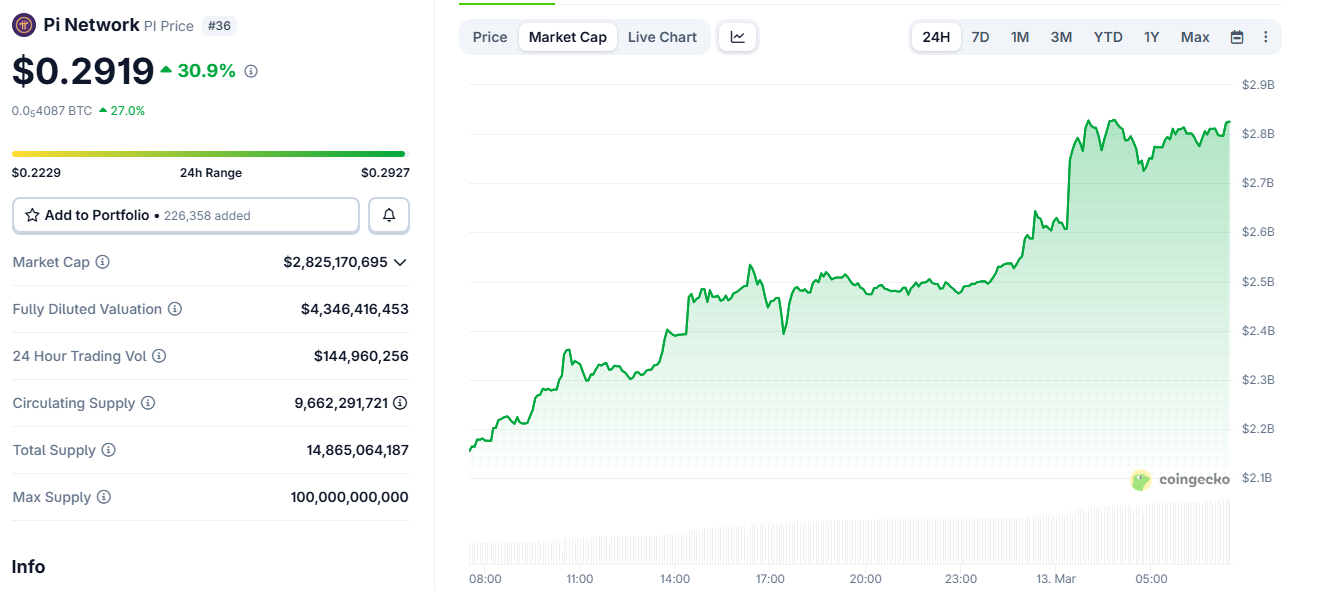Select the line chart style icon
Image resolution: width=1323 pixels, height=590 pixels.
(x=737, y=36)
